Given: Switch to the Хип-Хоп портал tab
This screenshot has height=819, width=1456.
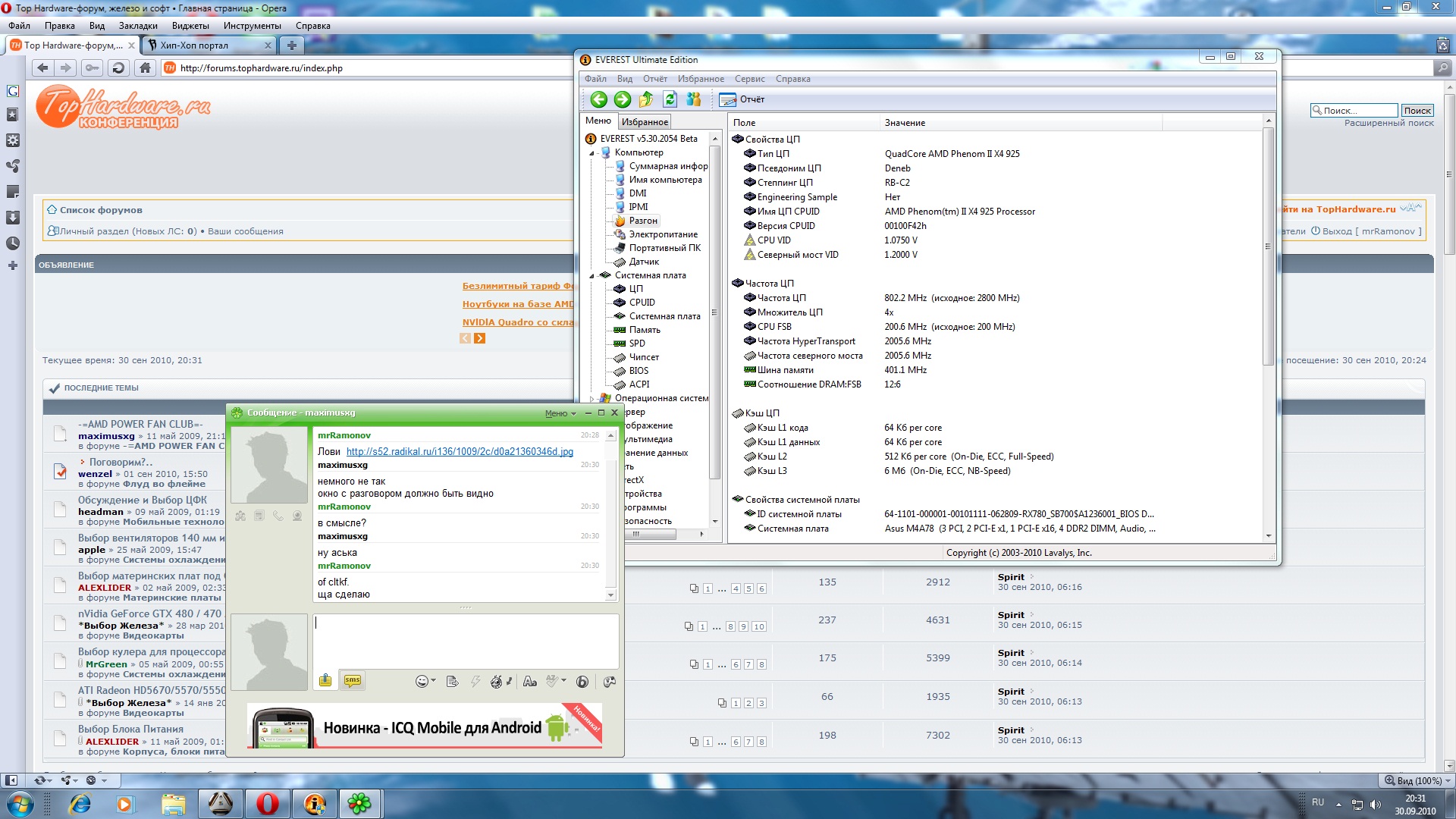Looking at the screenshot, I should 209,45.
